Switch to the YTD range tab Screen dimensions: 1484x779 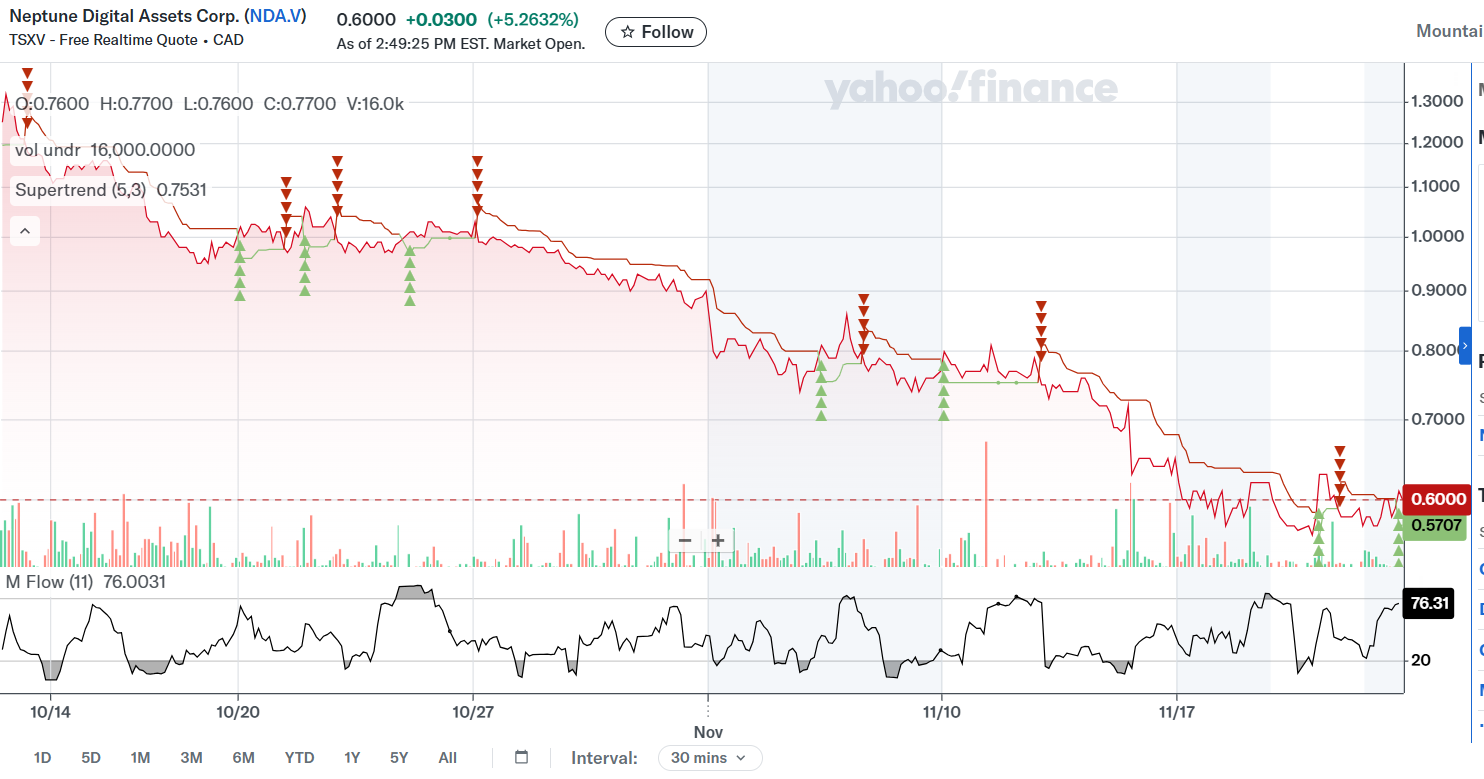299,758
